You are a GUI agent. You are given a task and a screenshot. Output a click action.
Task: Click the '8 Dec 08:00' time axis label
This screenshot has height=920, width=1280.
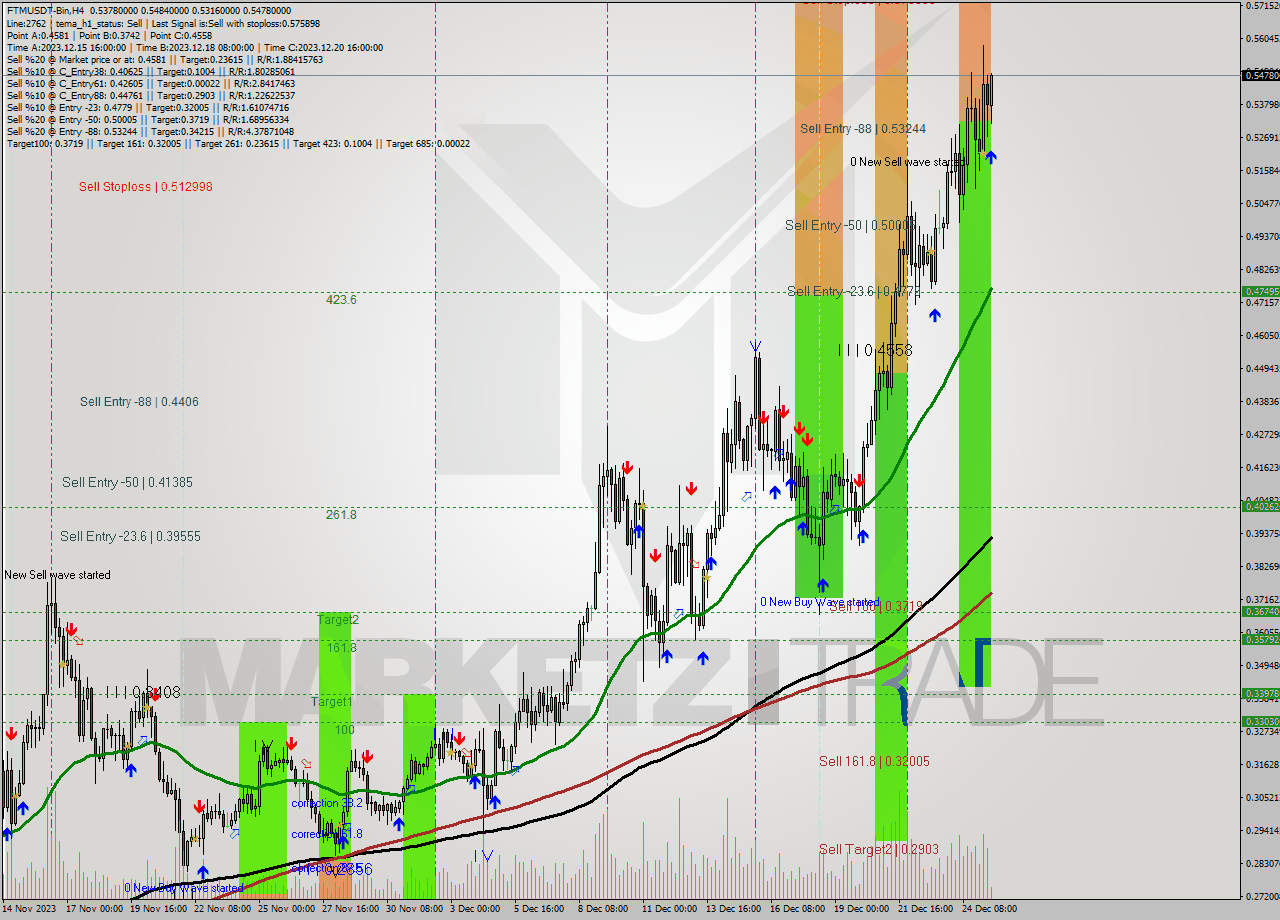pos(603,909)
